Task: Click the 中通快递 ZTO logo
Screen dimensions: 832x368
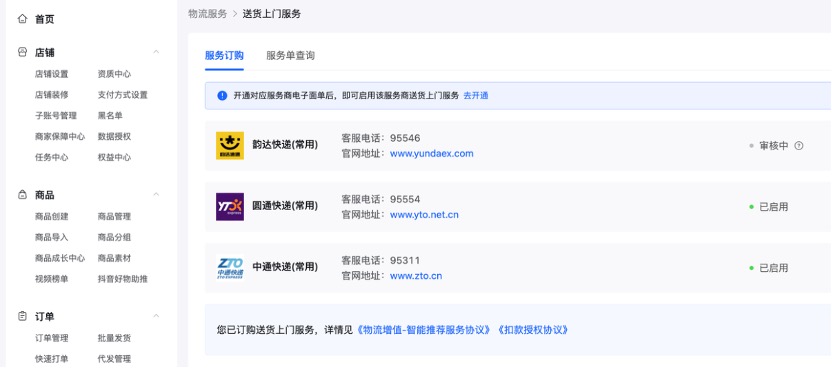Action: pos(230,268)
